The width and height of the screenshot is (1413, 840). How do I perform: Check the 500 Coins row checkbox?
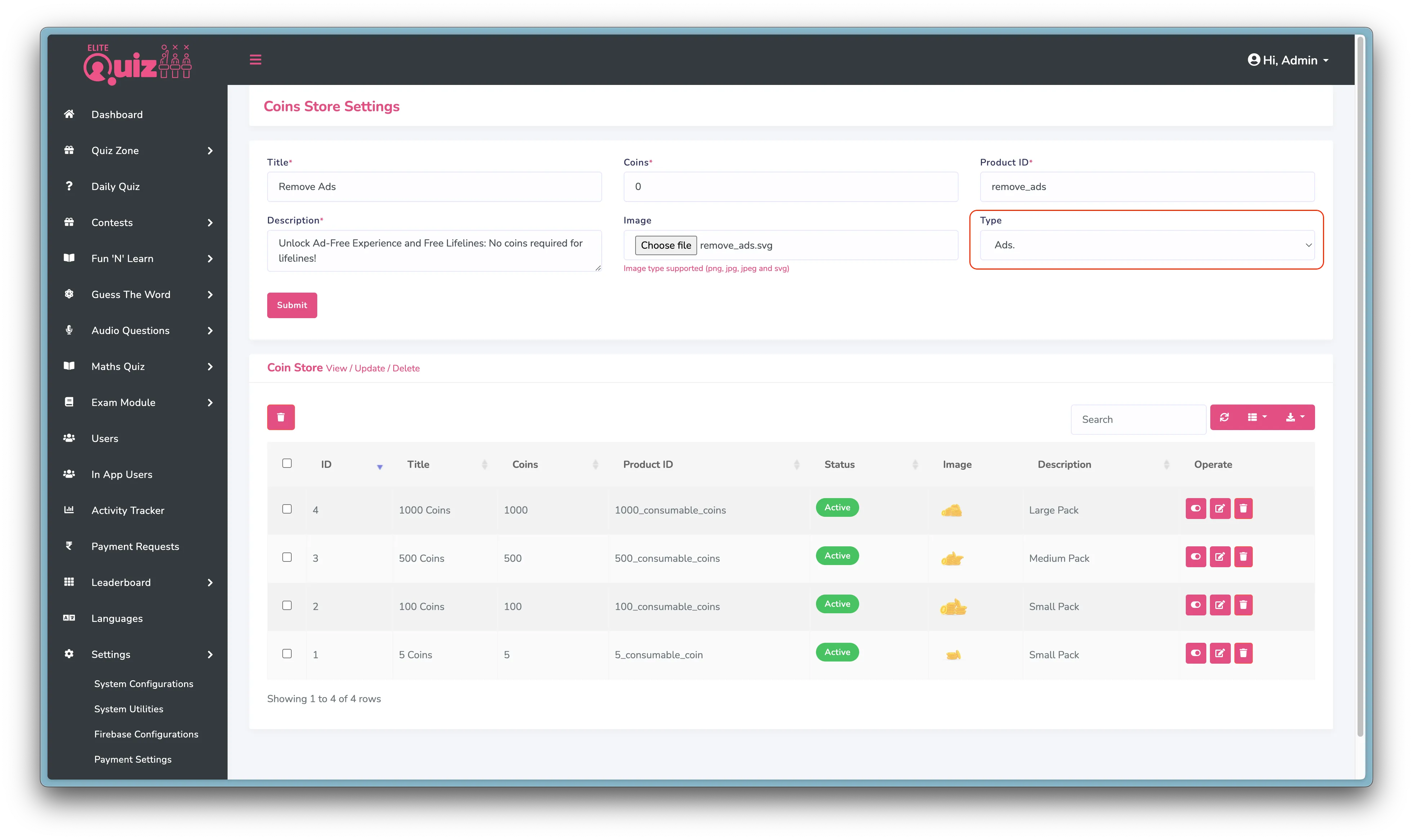coord(287,557)
